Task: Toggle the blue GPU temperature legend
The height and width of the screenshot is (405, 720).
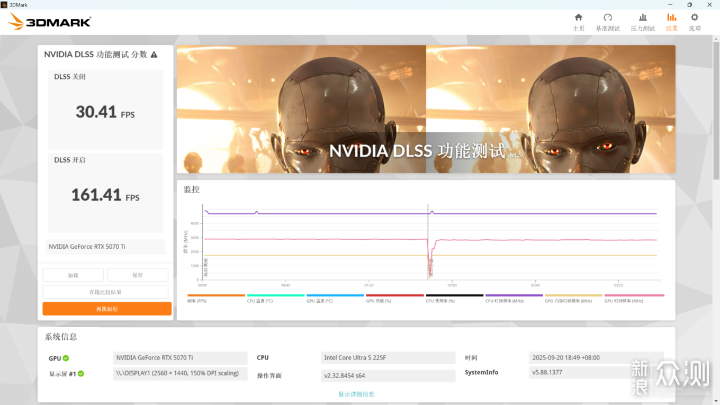Action: tap(335, 297)
